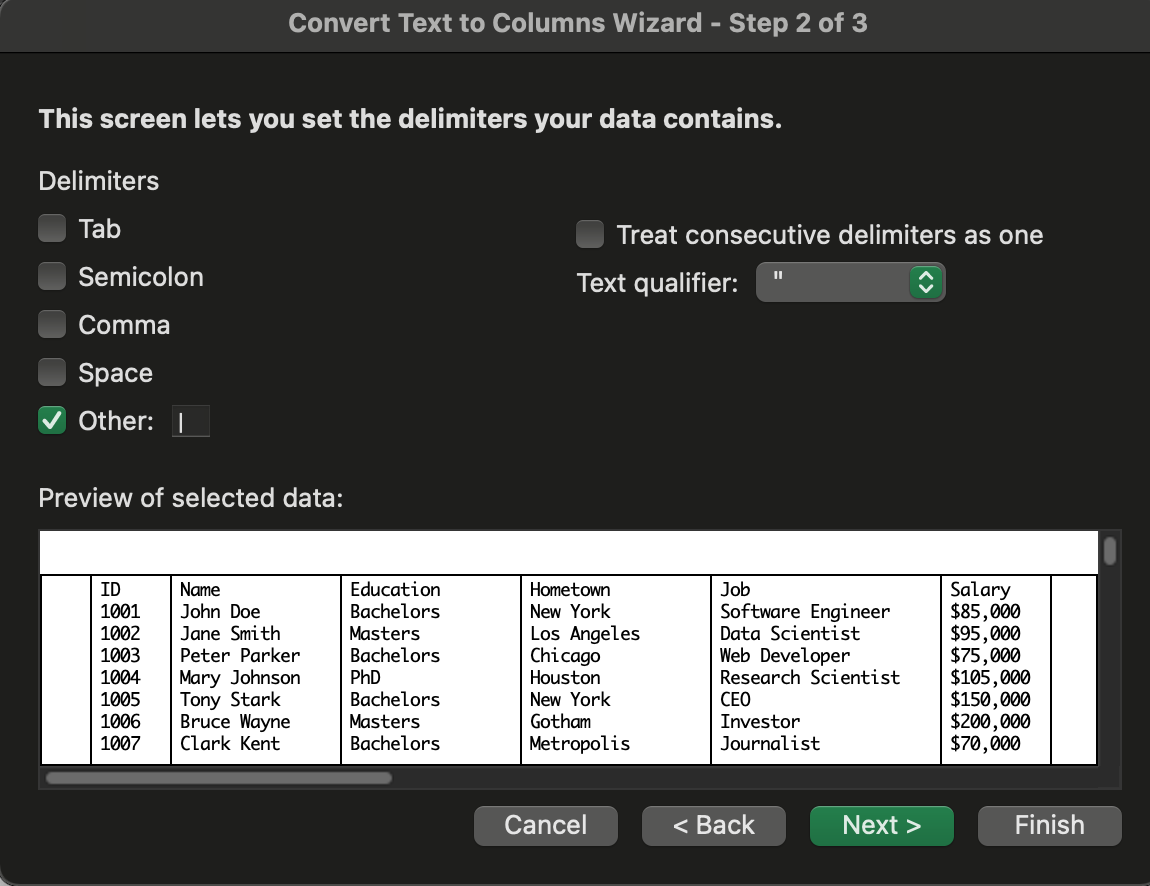Enable the Space delimiter checkbox

click(52, 373)
